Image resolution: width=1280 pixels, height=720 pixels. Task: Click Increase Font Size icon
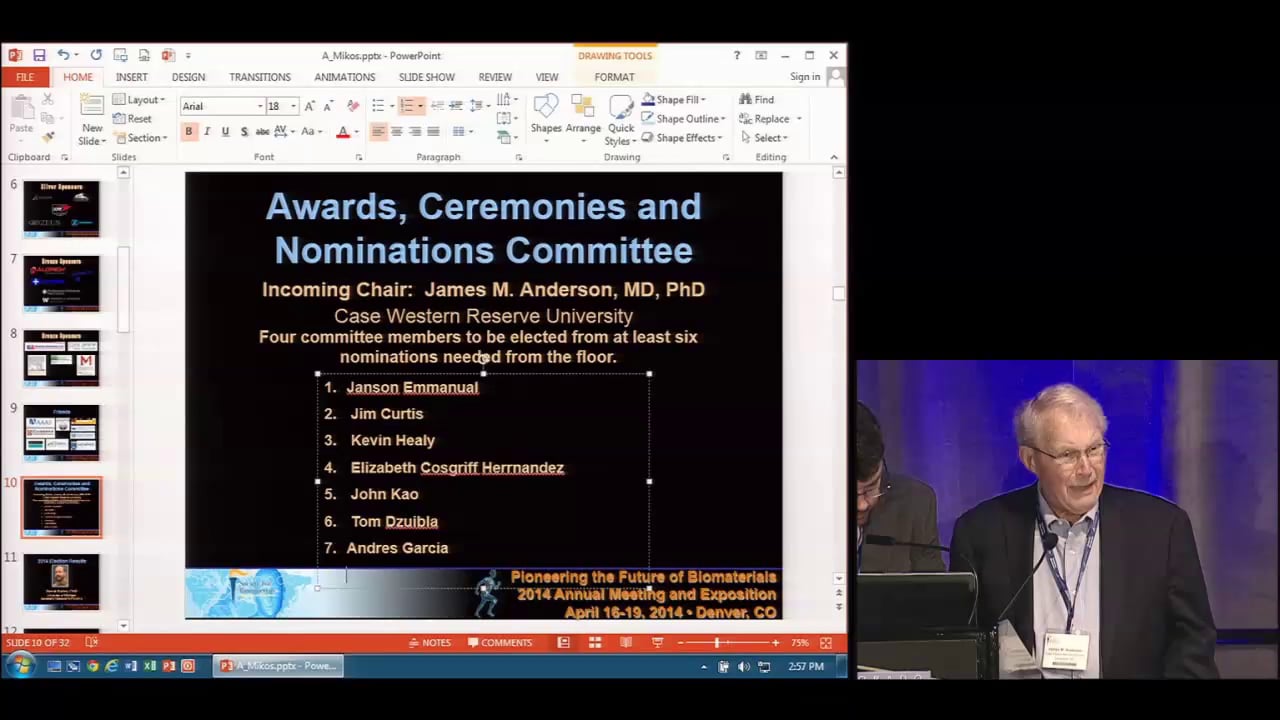click(309, 106)
